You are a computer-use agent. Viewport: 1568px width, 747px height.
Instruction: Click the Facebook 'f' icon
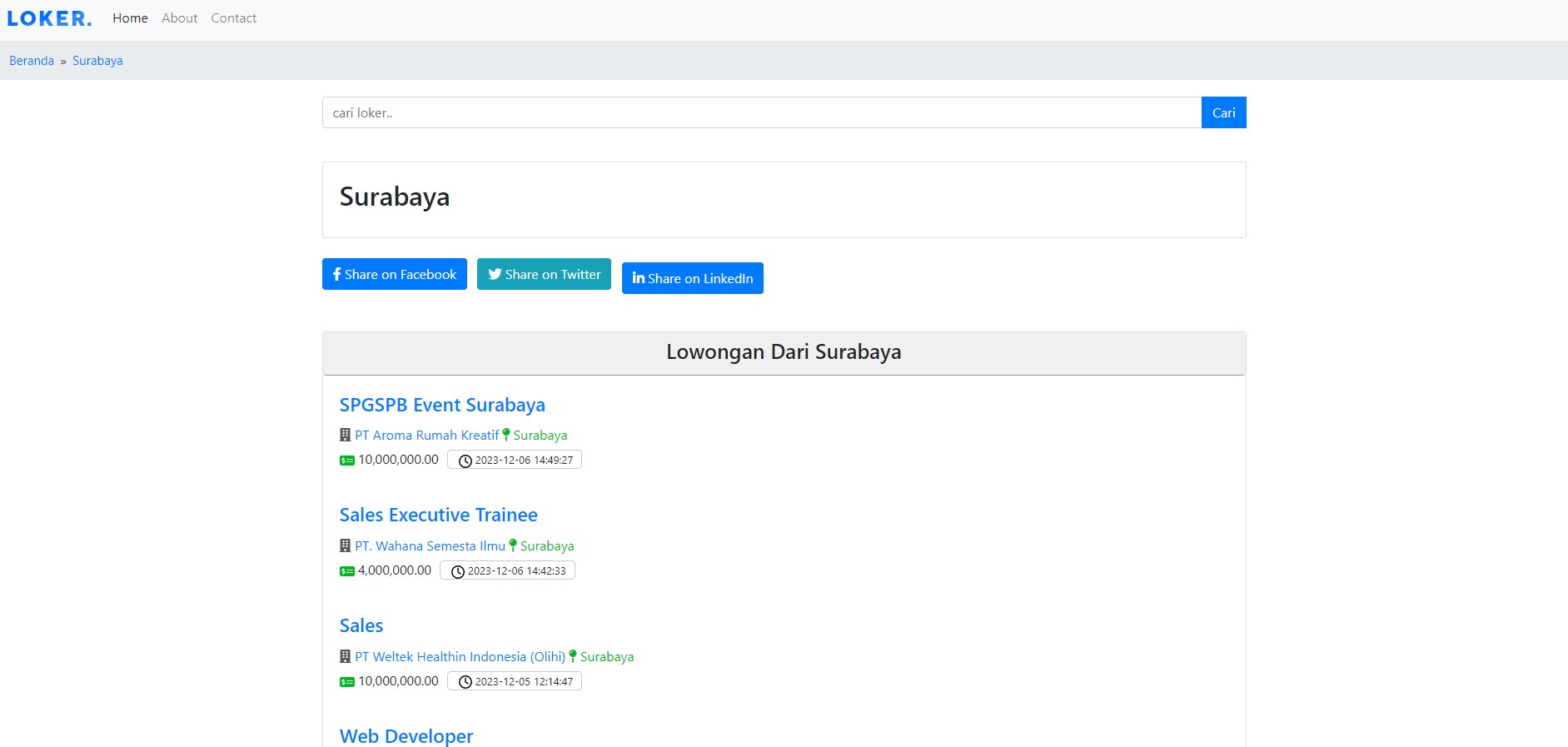(x=337, y=274)
